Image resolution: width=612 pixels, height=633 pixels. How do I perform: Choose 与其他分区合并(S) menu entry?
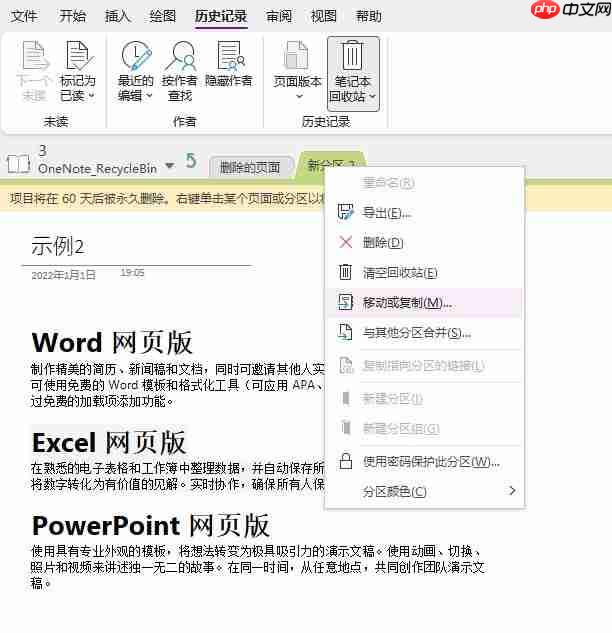pos(424,333)
